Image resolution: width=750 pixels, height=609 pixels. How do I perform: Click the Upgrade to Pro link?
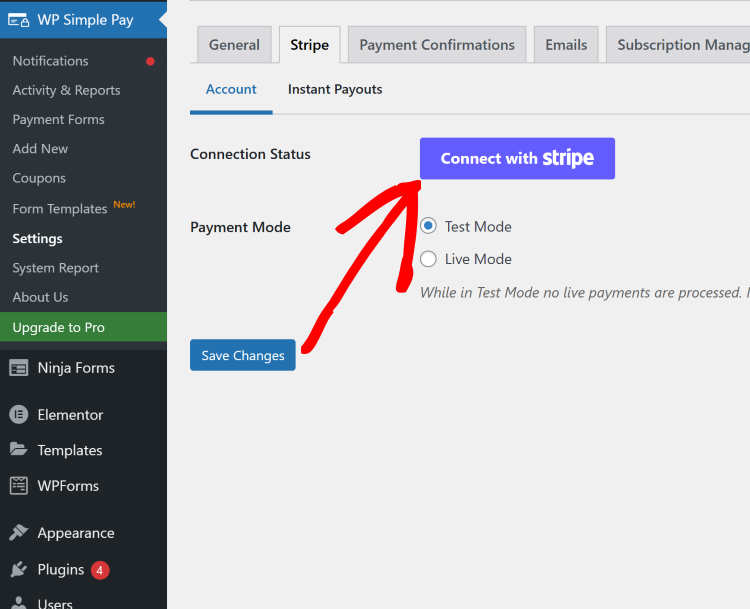pyautogui.click(x=84, y=327)
